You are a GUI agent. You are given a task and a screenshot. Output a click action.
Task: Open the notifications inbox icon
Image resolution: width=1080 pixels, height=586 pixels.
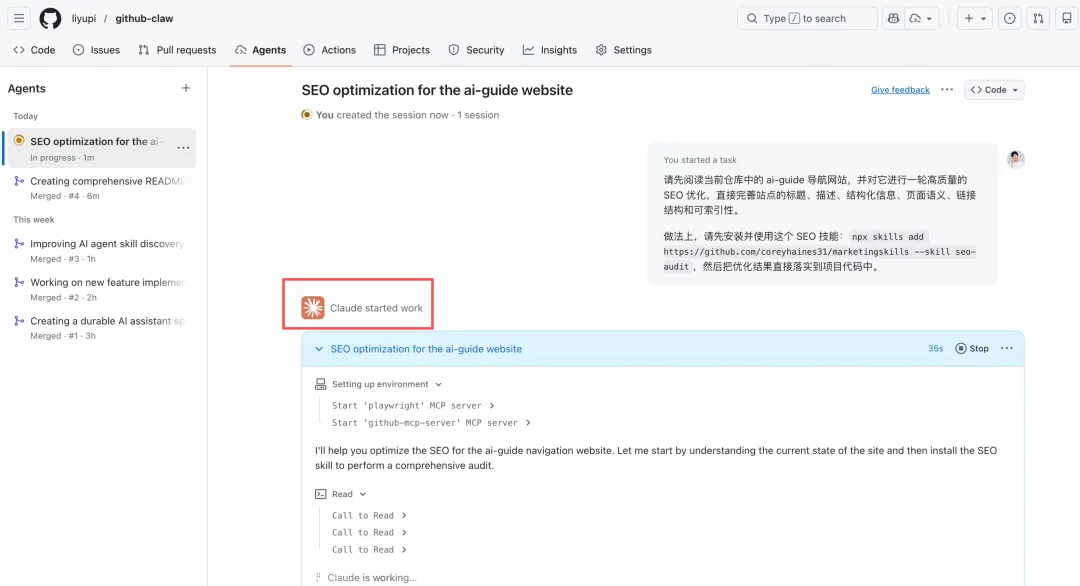pos(1066,18)
